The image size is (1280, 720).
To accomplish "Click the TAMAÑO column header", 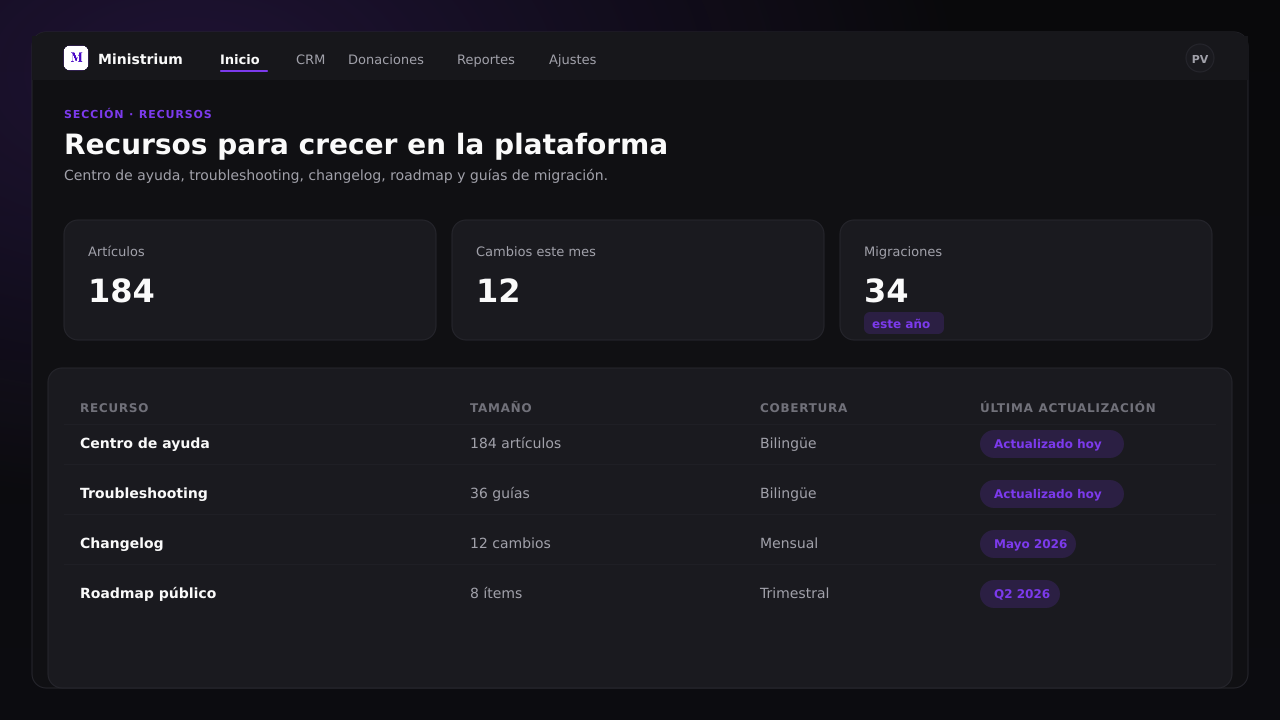I will pos(501,408).
